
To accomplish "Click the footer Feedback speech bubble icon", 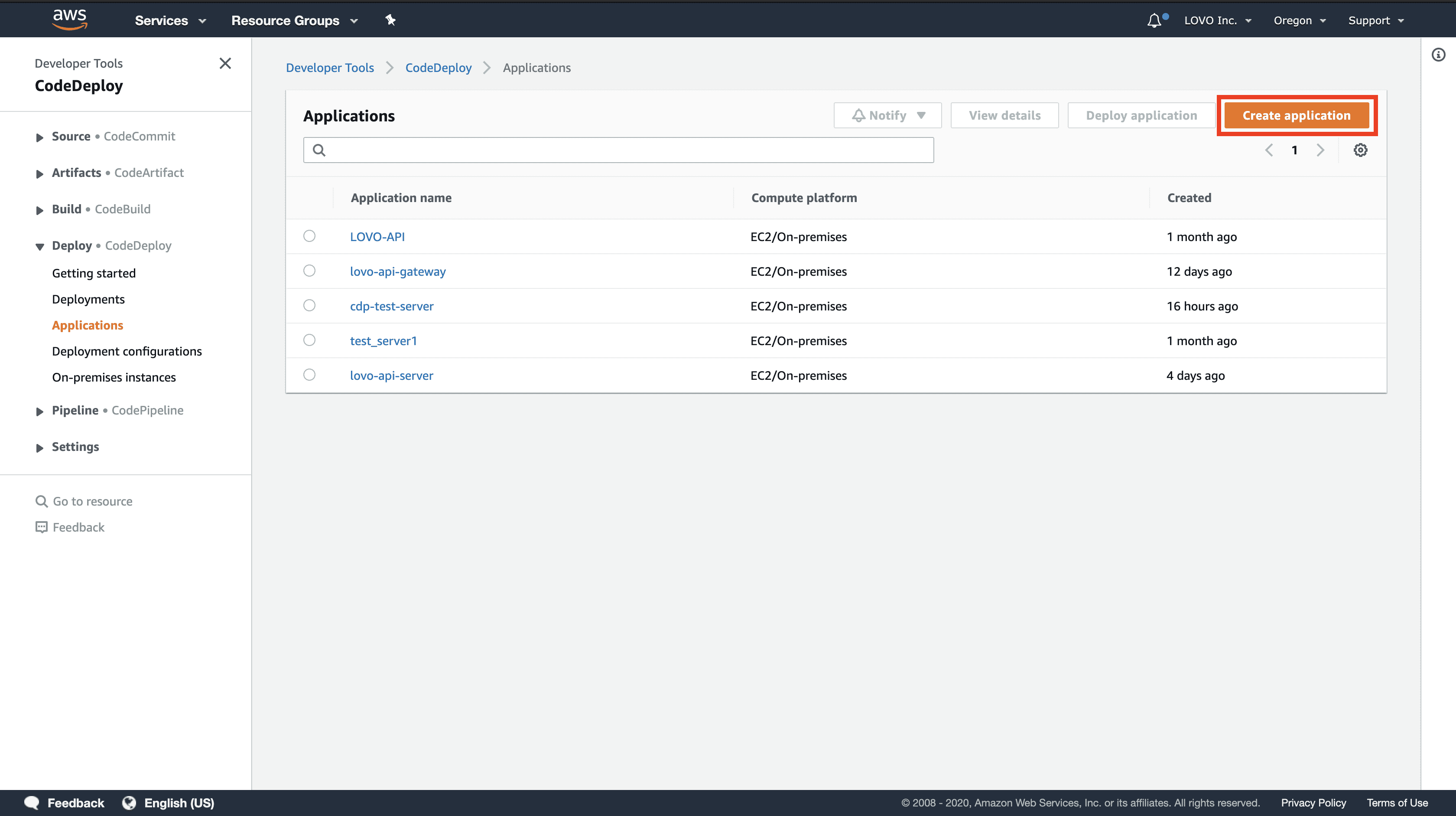I will pyautogui.click(x=32, y=803).
